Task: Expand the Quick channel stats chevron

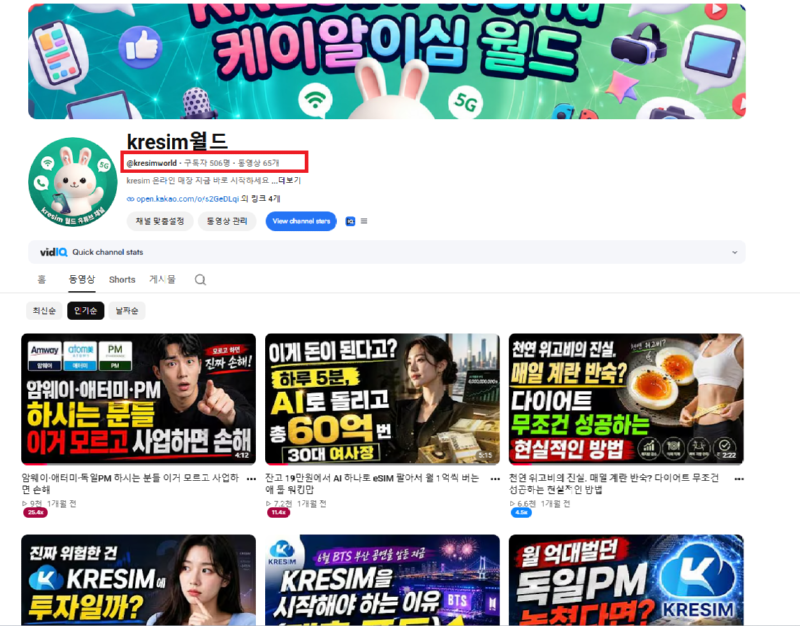Action: 735,253
